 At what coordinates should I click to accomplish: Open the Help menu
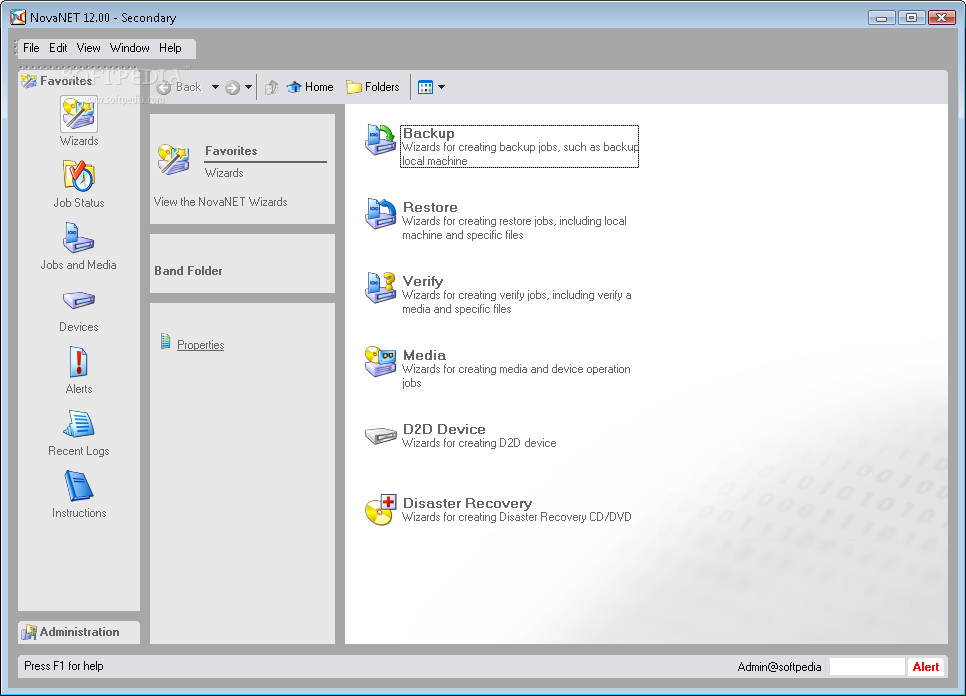(170, 48)
